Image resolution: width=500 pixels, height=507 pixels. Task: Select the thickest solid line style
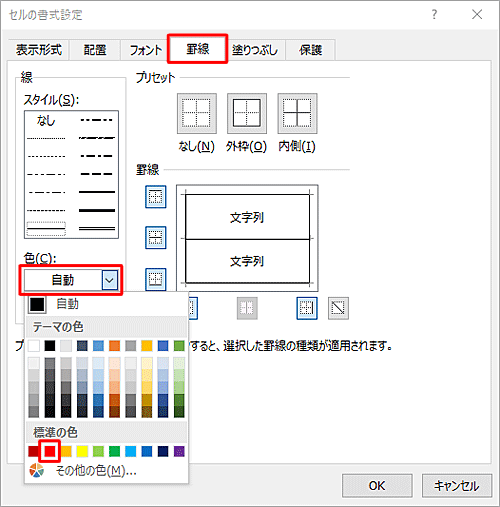pos(97,210)
